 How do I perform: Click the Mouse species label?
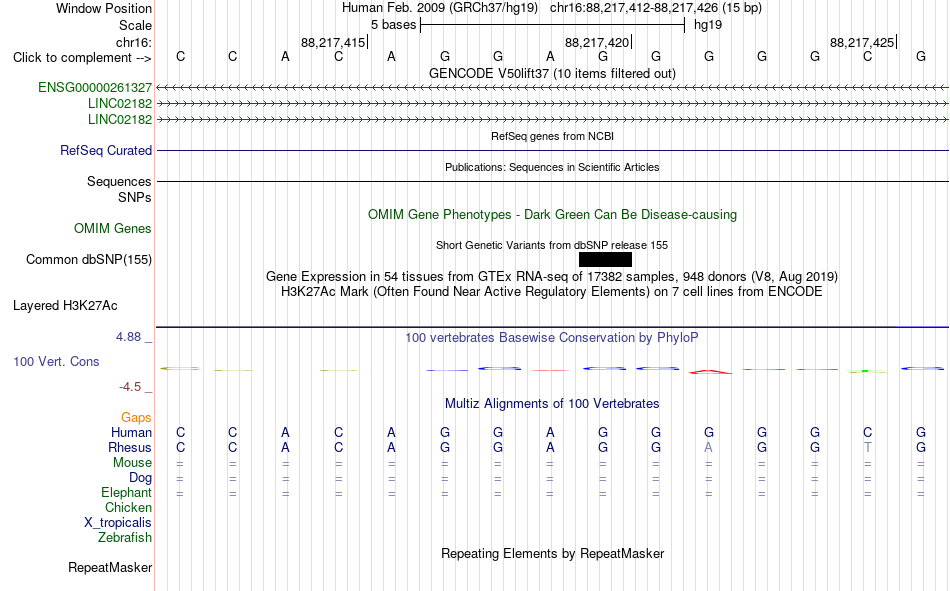pos(132,462)
